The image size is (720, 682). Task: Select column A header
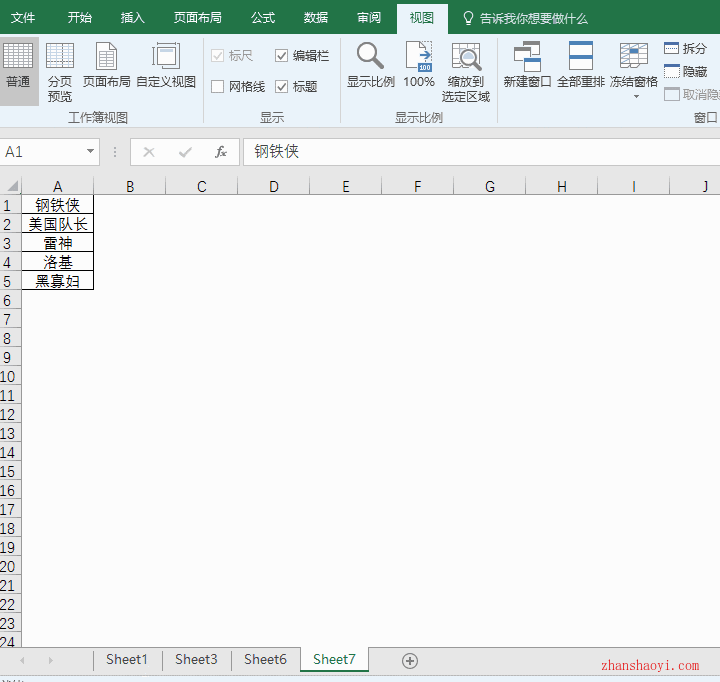click(x=57, y=186)
